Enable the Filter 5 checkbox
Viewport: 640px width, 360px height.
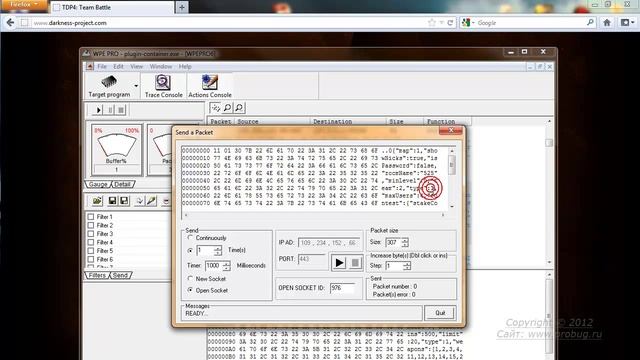pyautogui.click(x=91, y=251)
